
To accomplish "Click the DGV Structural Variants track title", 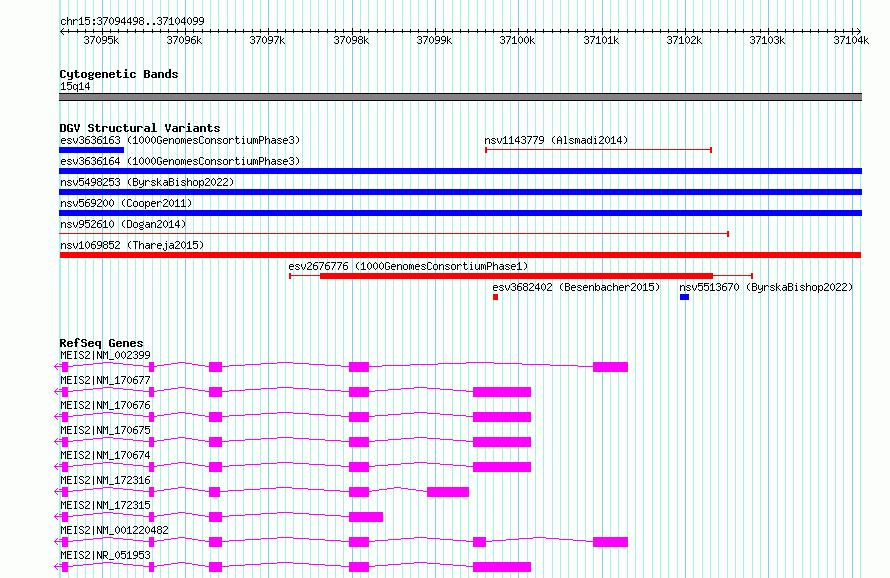I will [x=140, y=128].
